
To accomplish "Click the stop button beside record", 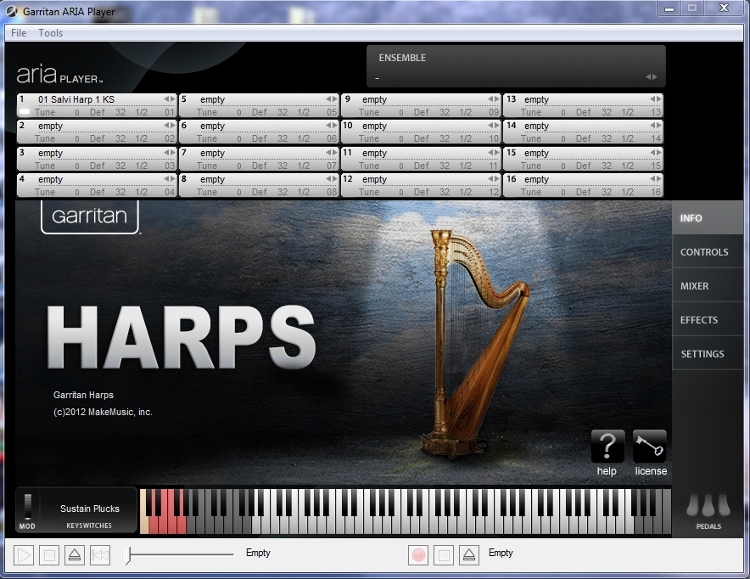I will 443,555.
